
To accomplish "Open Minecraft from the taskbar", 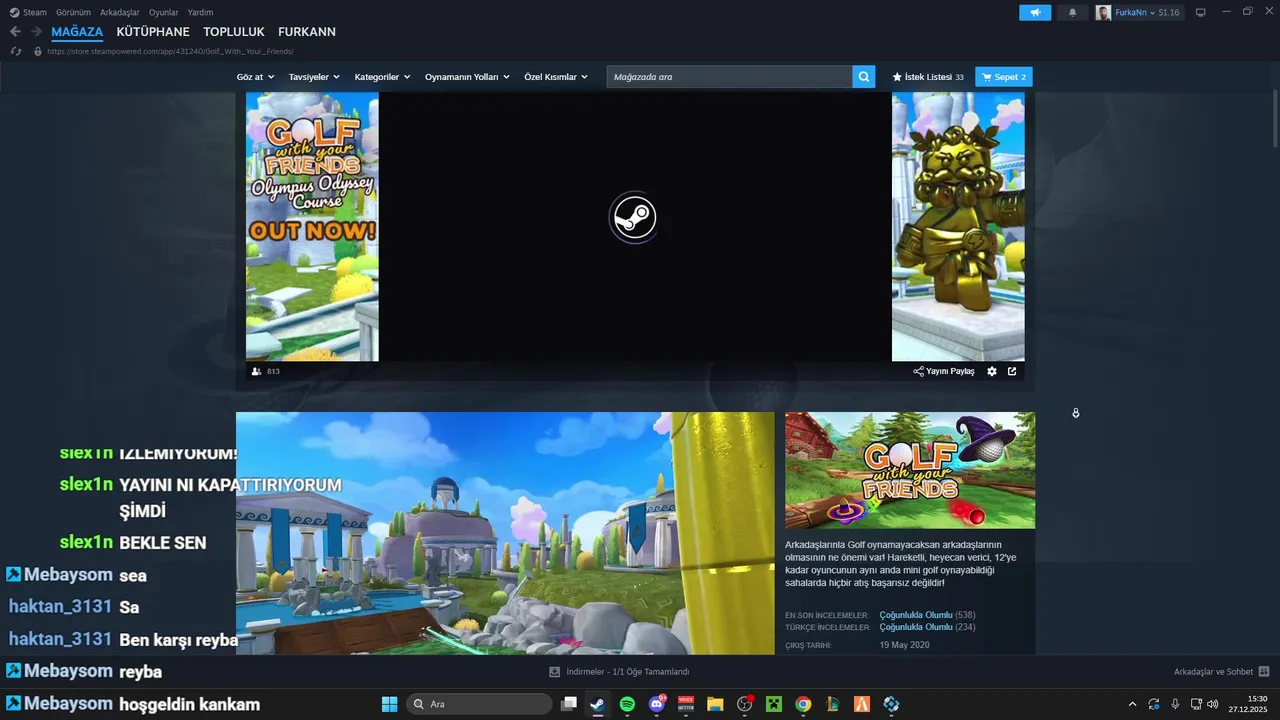I will 773,704.
